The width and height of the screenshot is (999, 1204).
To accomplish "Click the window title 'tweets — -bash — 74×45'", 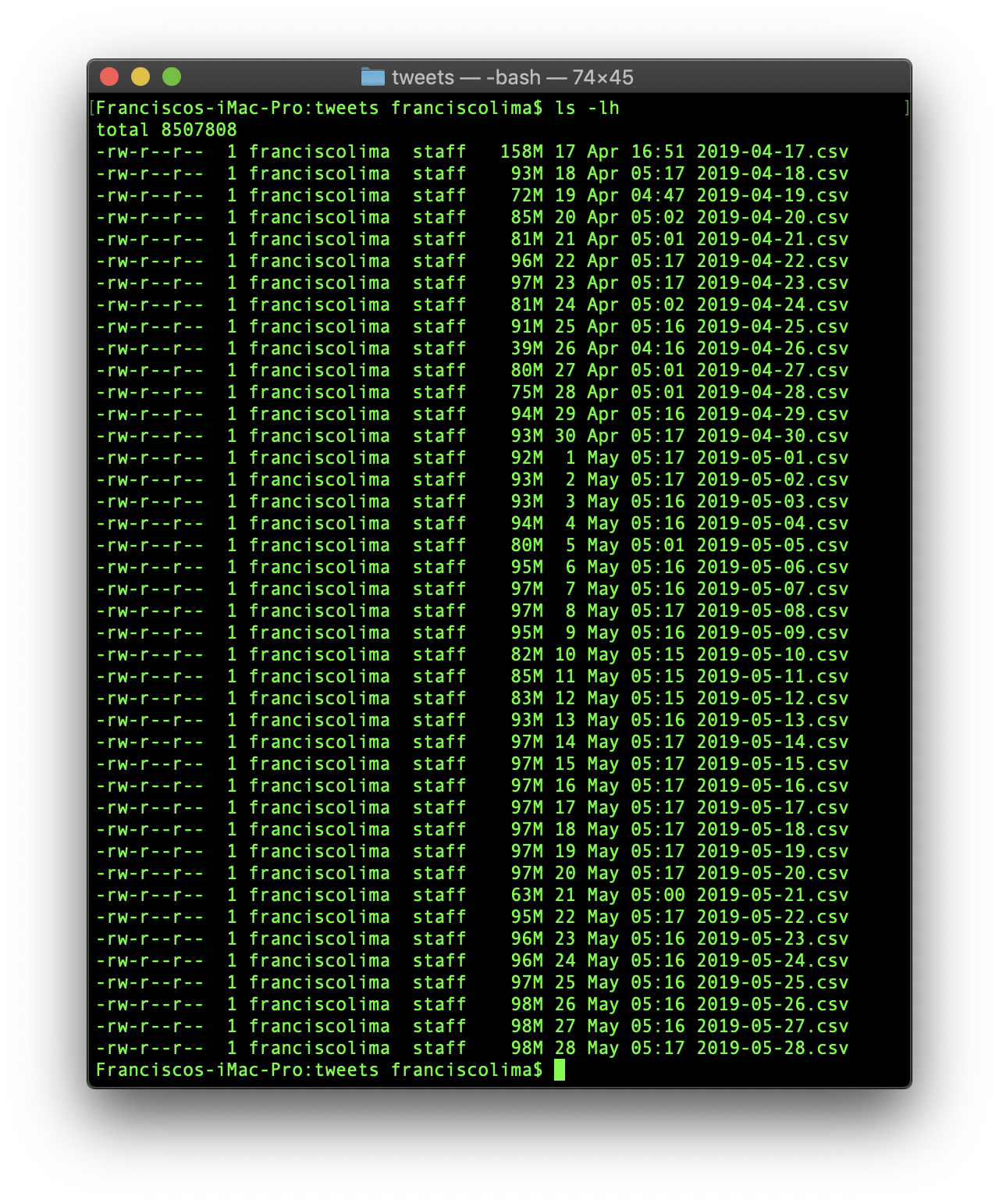I will (512, 77).
